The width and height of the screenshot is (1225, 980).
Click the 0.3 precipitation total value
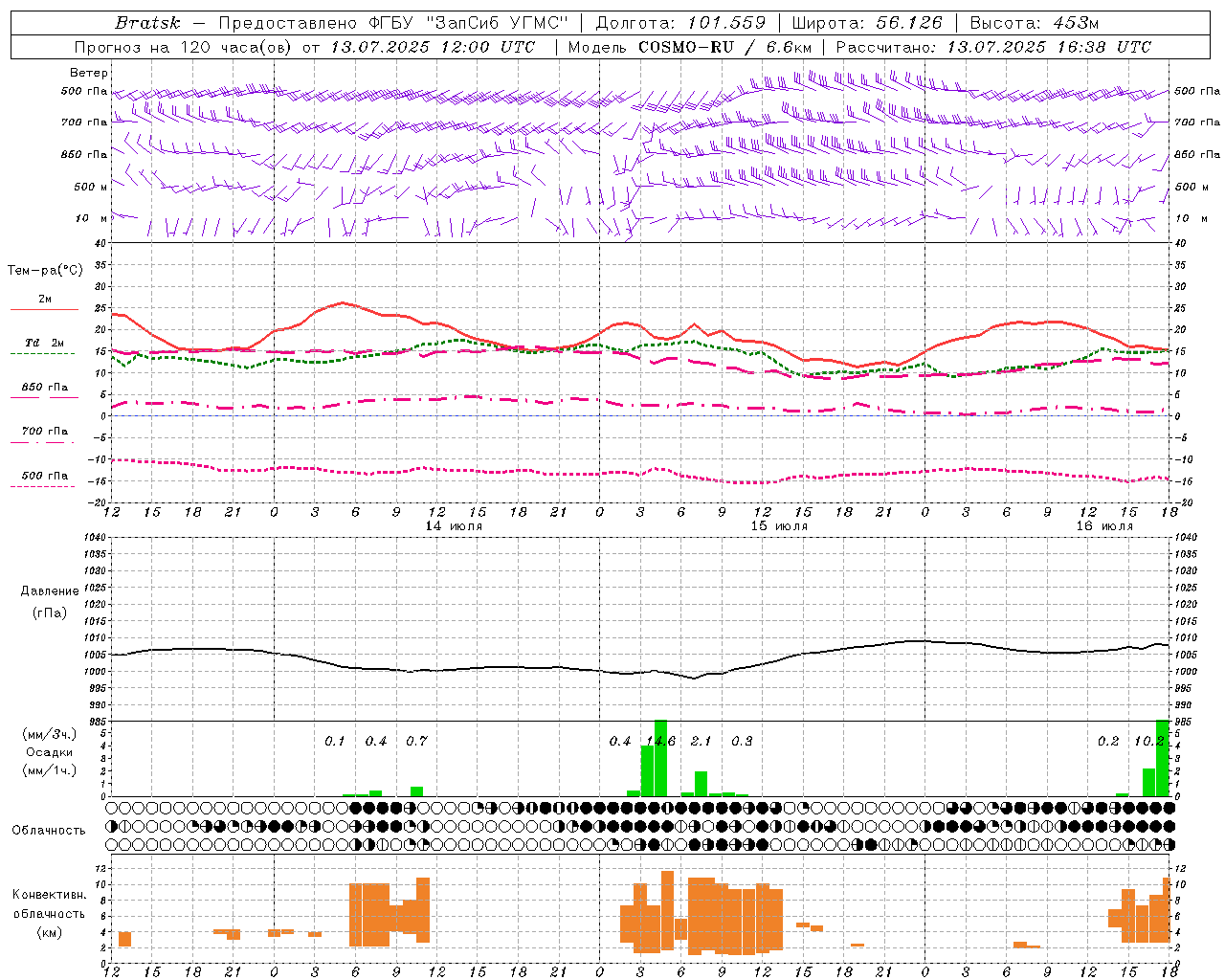coord(742,742)
